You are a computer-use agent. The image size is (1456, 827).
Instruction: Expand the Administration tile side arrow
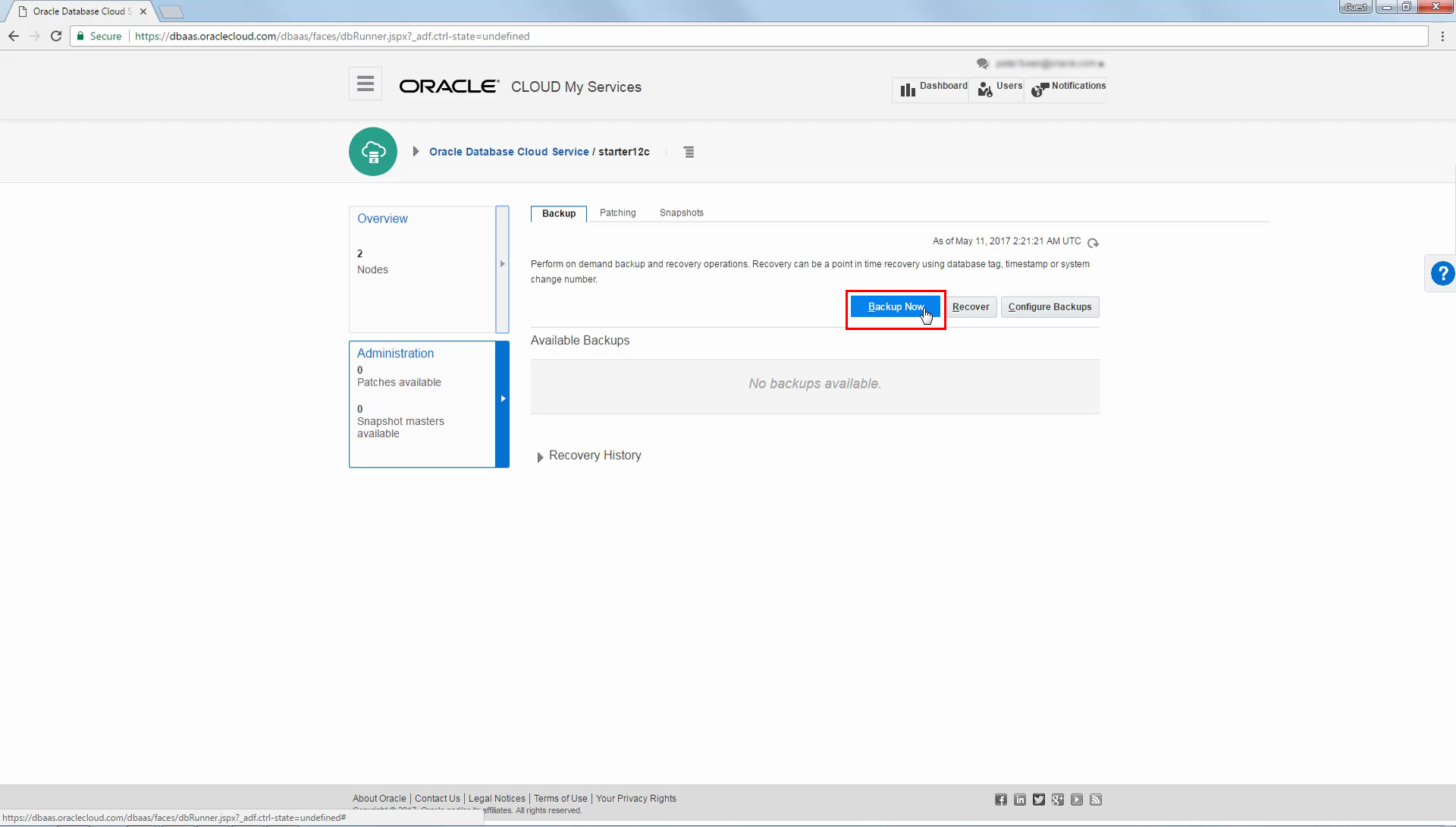(502, 398)
